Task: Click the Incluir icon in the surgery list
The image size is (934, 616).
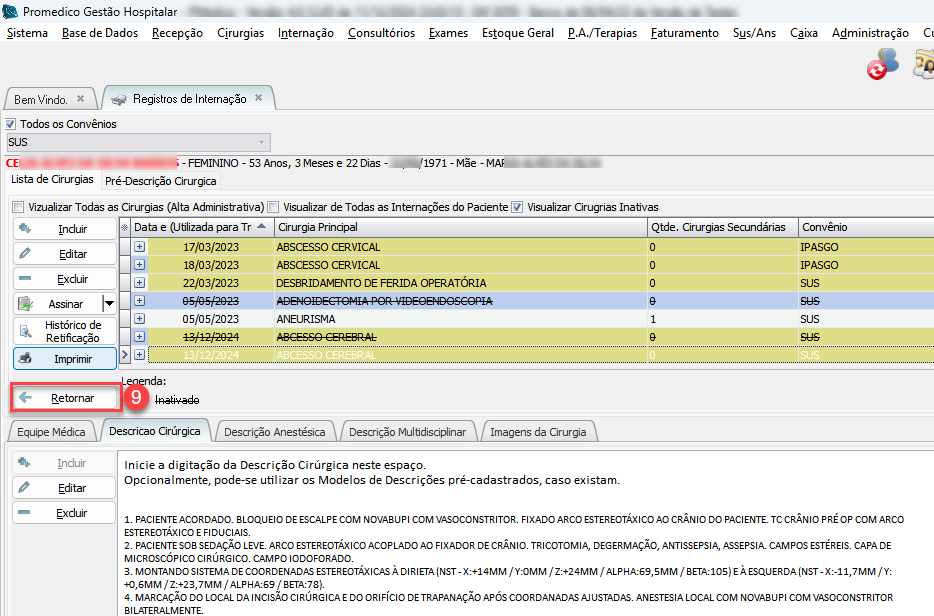Action: [x=25, y=229]
